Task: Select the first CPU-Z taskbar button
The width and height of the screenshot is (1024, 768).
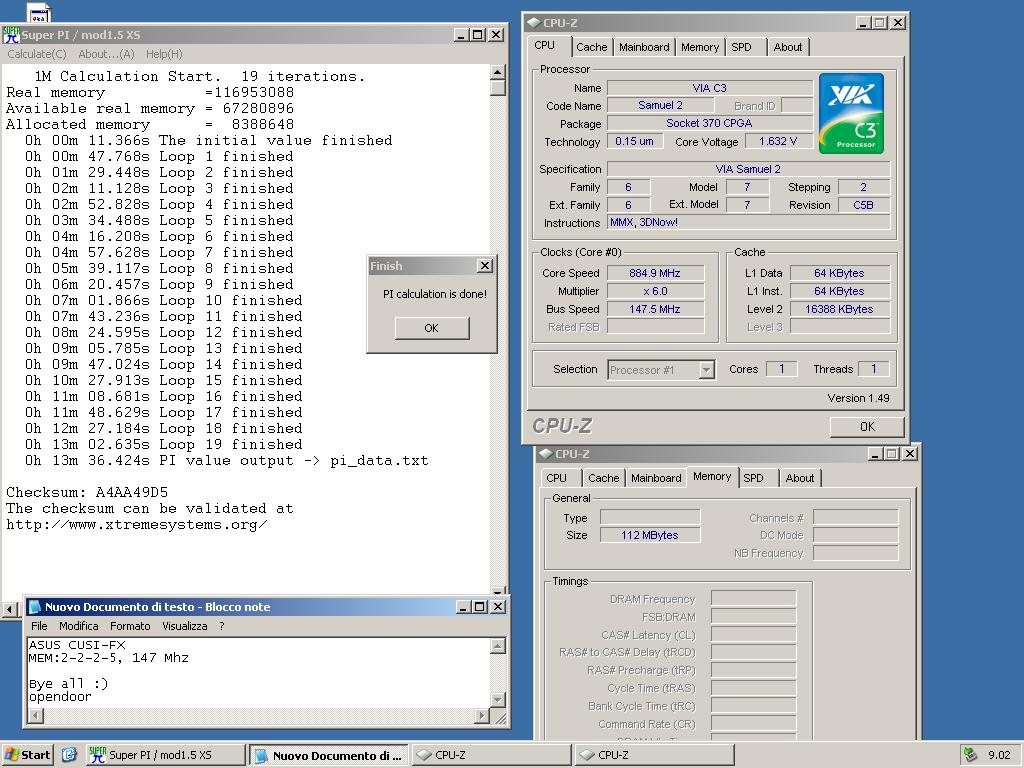Action: 491,754
